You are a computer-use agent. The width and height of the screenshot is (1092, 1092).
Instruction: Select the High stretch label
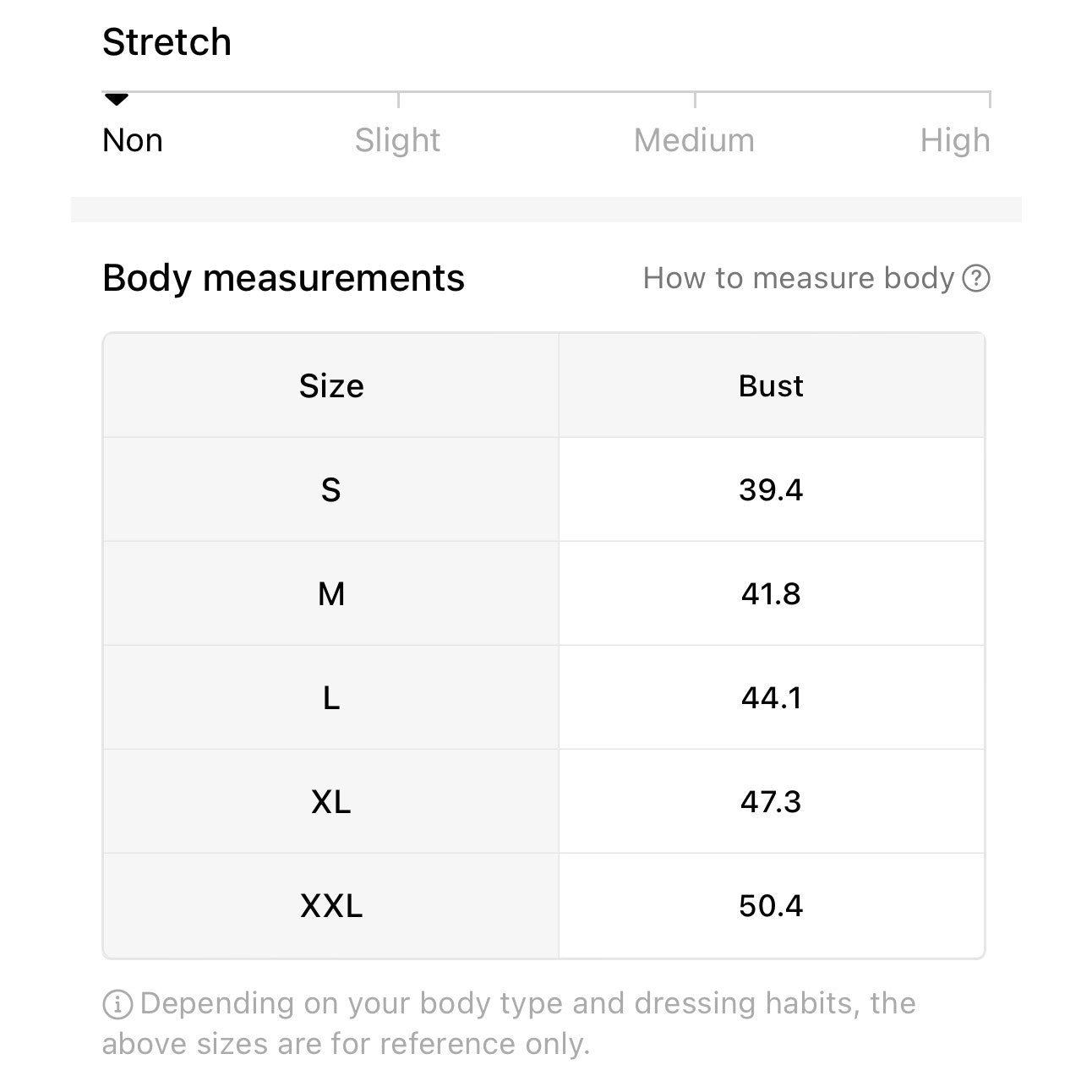pos(955,140)
